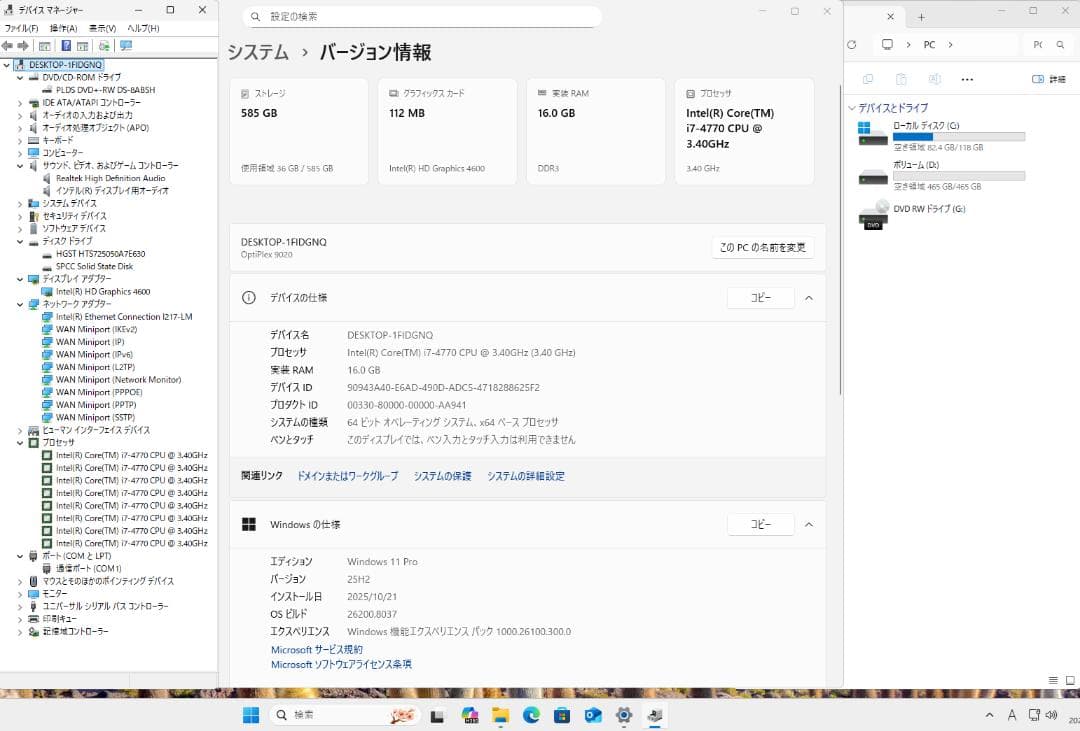
Task: Click Settings window vertical scrollbar
Action: point(840,240)
